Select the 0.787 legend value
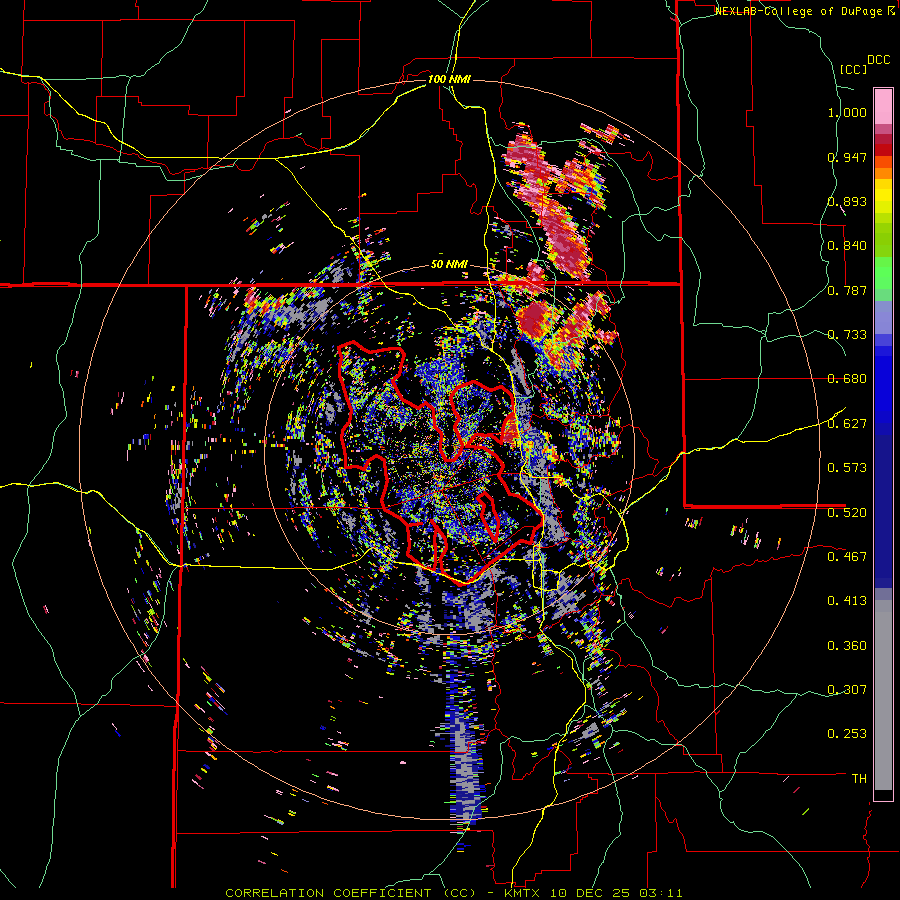This screenshot has width=900, height=900. pyautogui.click(x=847, y=290)
